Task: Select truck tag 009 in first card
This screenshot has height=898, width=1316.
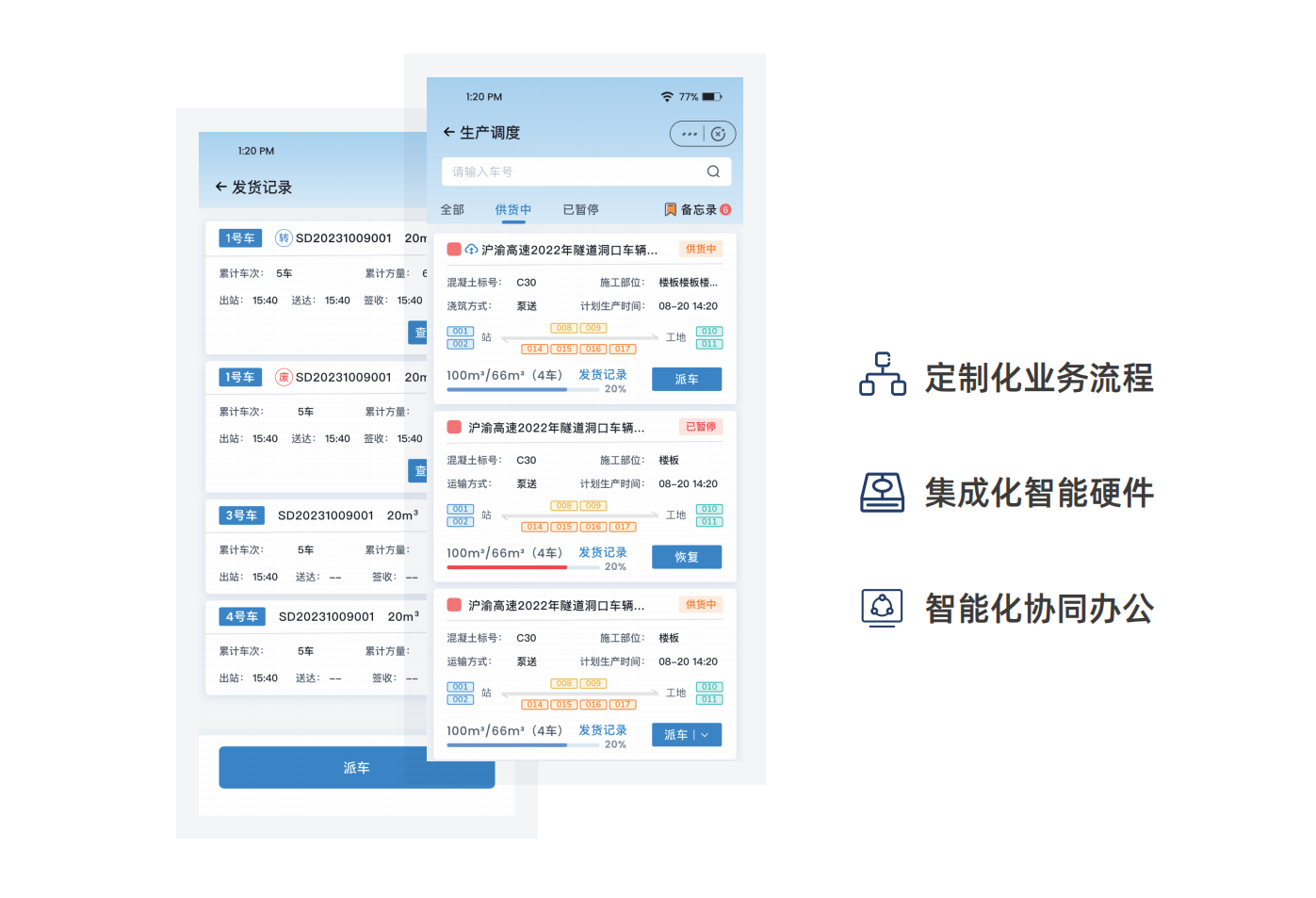Action: point(593,328)
